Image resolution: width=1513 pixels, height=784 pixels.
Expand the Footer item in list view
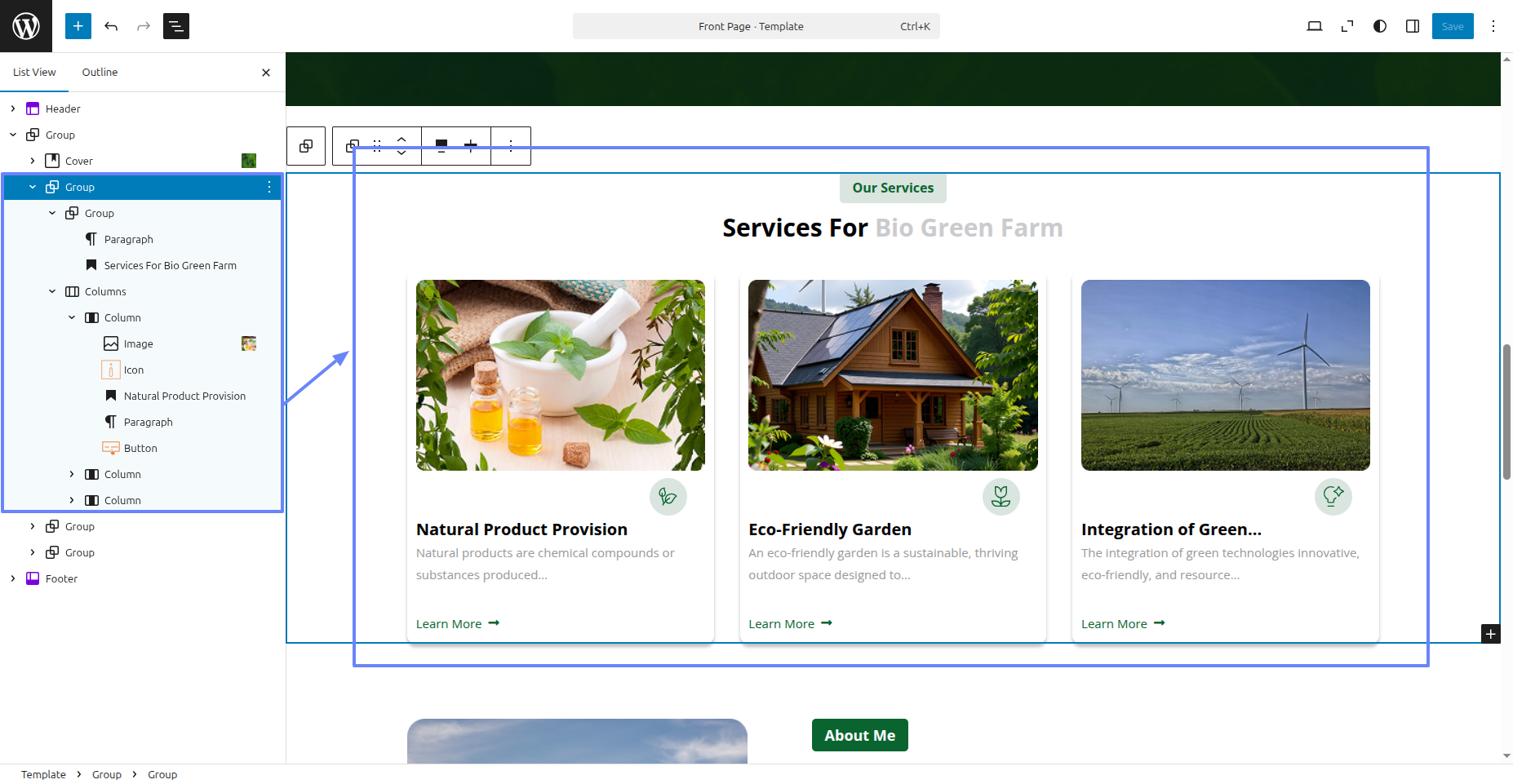13,578
